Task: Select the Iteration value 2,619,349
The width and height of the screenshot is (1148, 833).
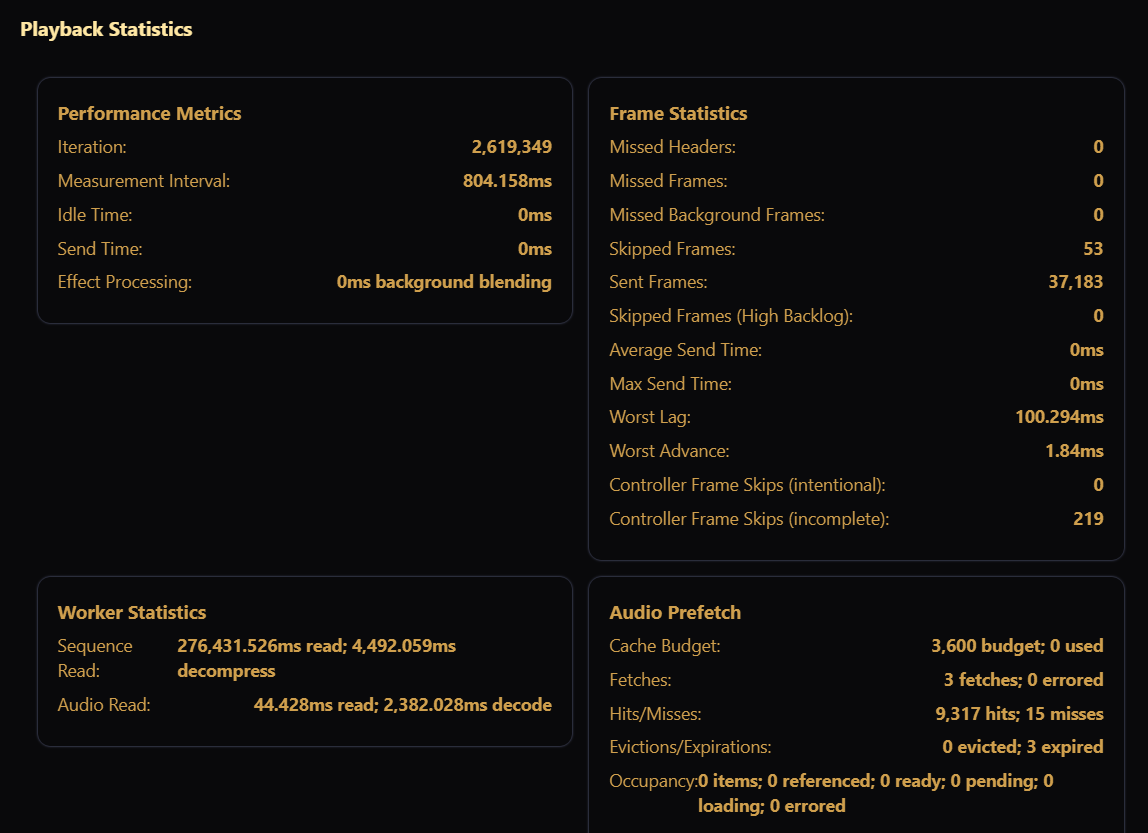Action: tap(512, 147)
